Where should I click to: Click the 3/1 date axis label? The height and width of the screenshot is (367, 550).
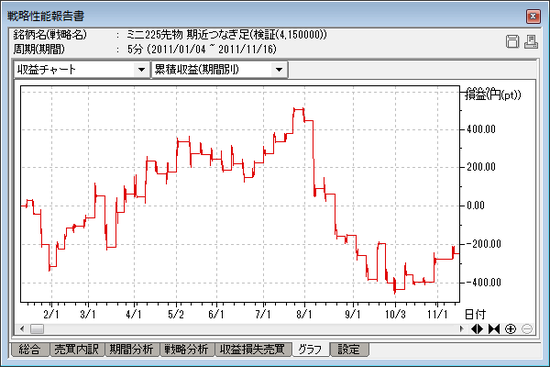[x=88, y=314]
